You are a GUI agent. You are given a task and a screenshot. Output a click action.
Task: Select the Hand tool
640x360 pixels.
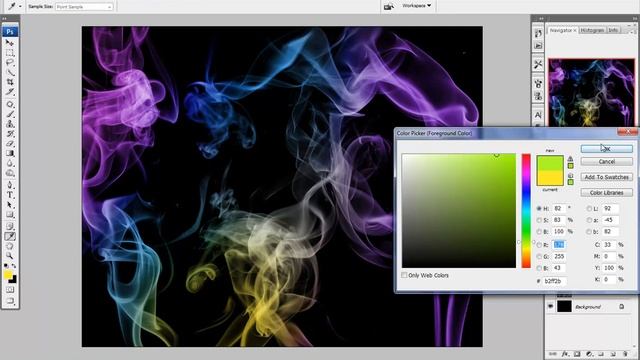click(x=10, y=246)
